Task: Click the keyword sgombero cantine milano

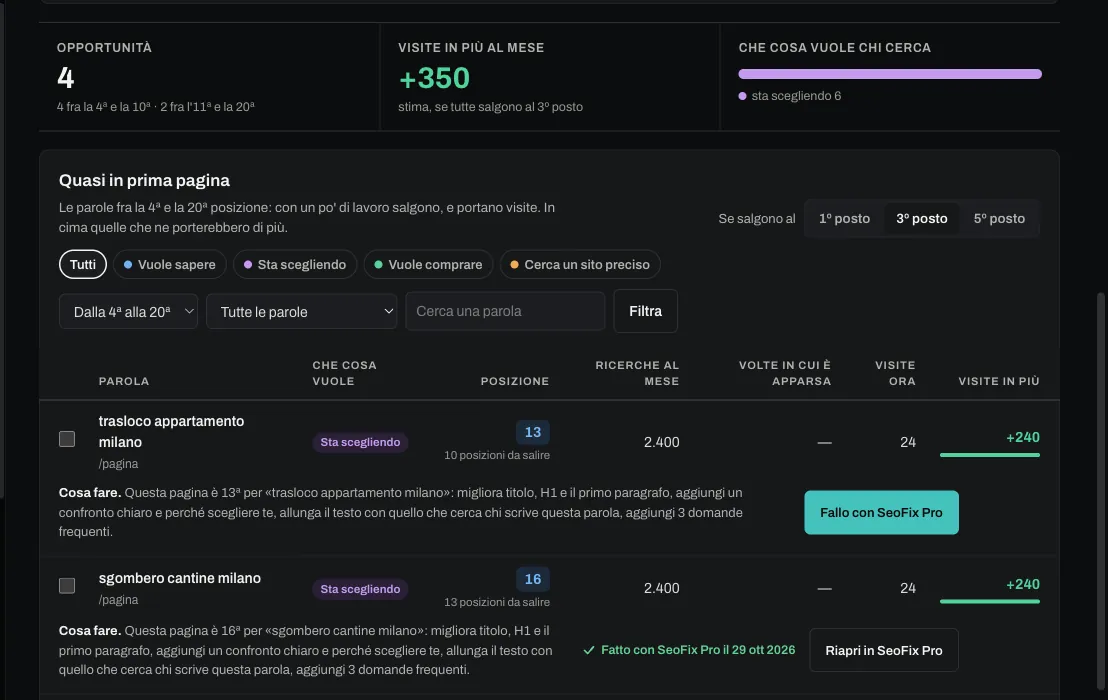Action: (179, 579)
